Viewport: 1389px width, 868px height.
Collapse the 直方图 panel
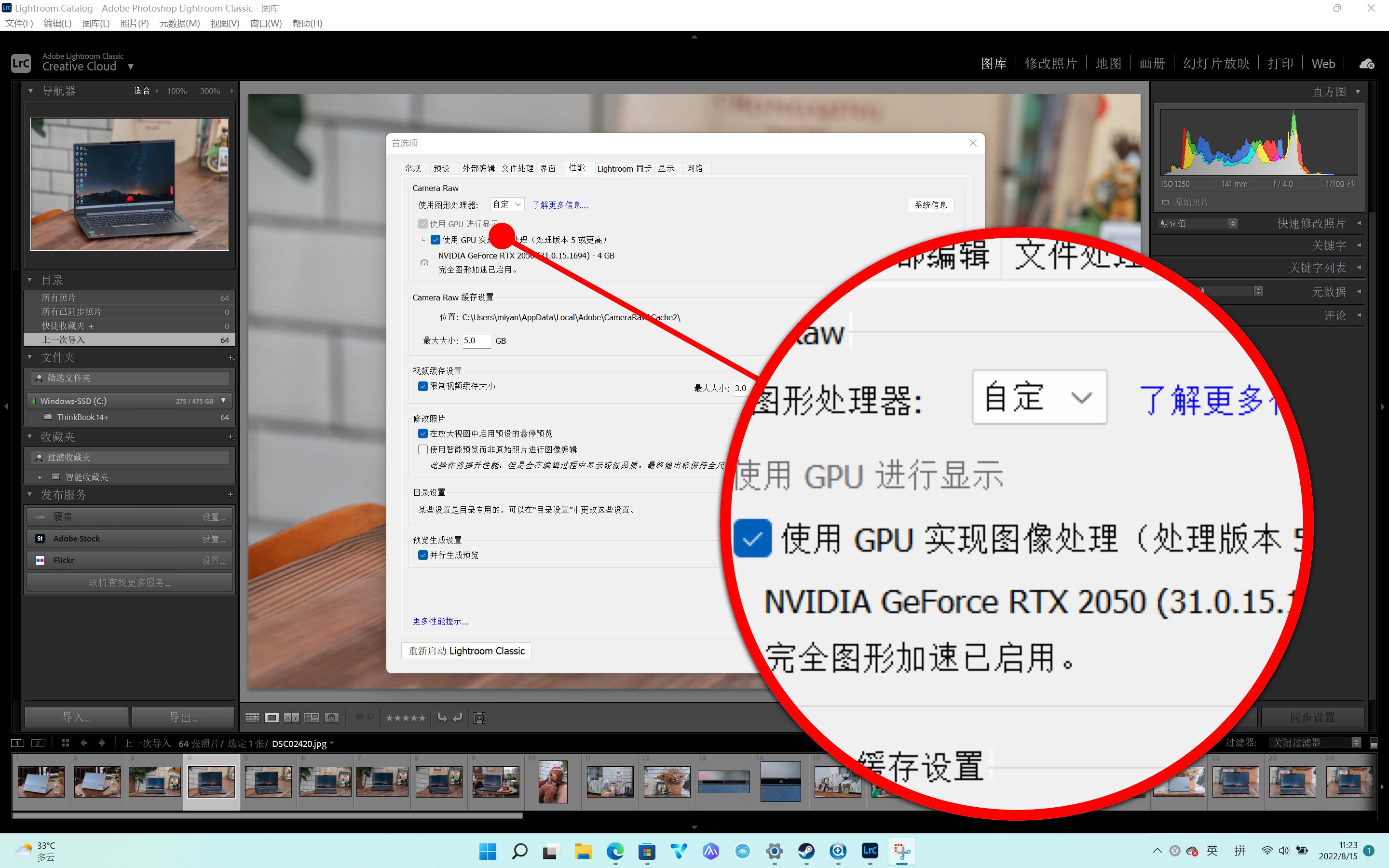click(x=1357, y=91)
